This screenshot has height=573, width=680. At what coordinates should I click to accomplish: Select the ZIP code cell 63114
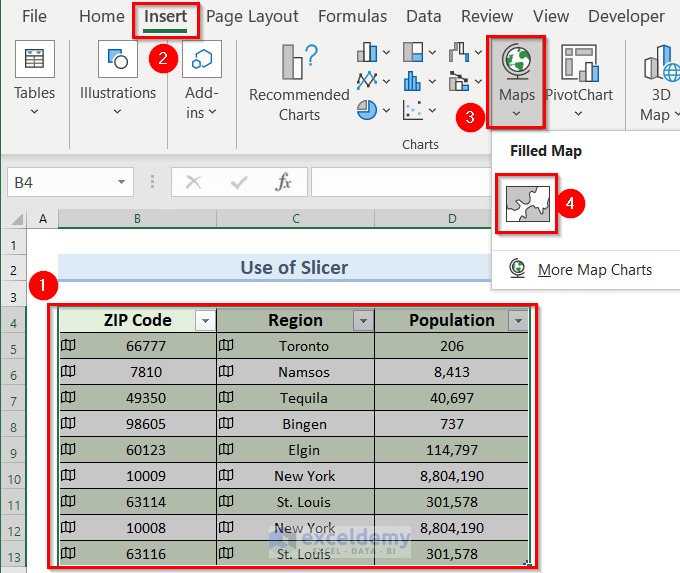pos(137,502)
